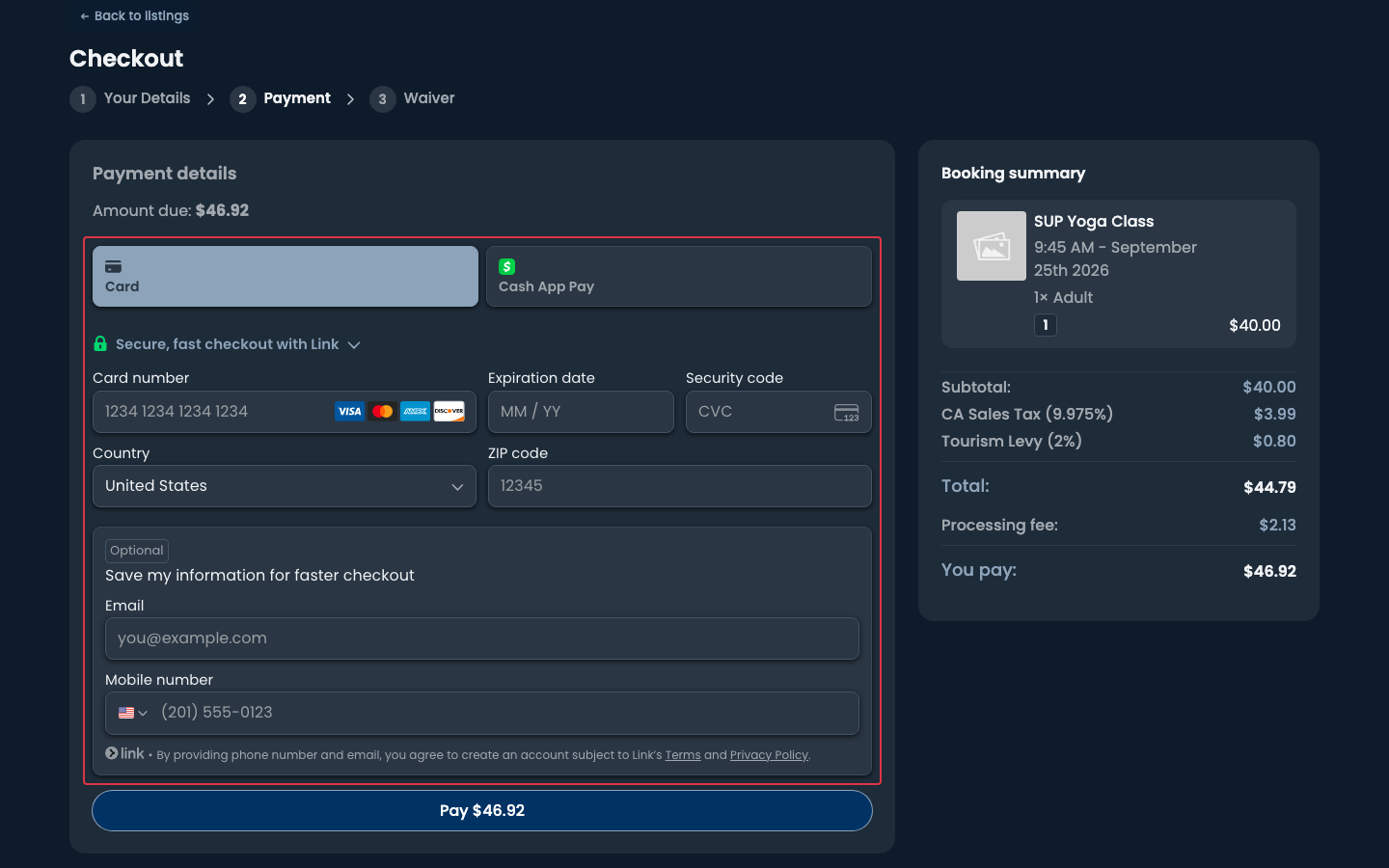The width and height of the screenshot is (1389, 868).
Task: Click Back to listings link
Action: (134, 15)
